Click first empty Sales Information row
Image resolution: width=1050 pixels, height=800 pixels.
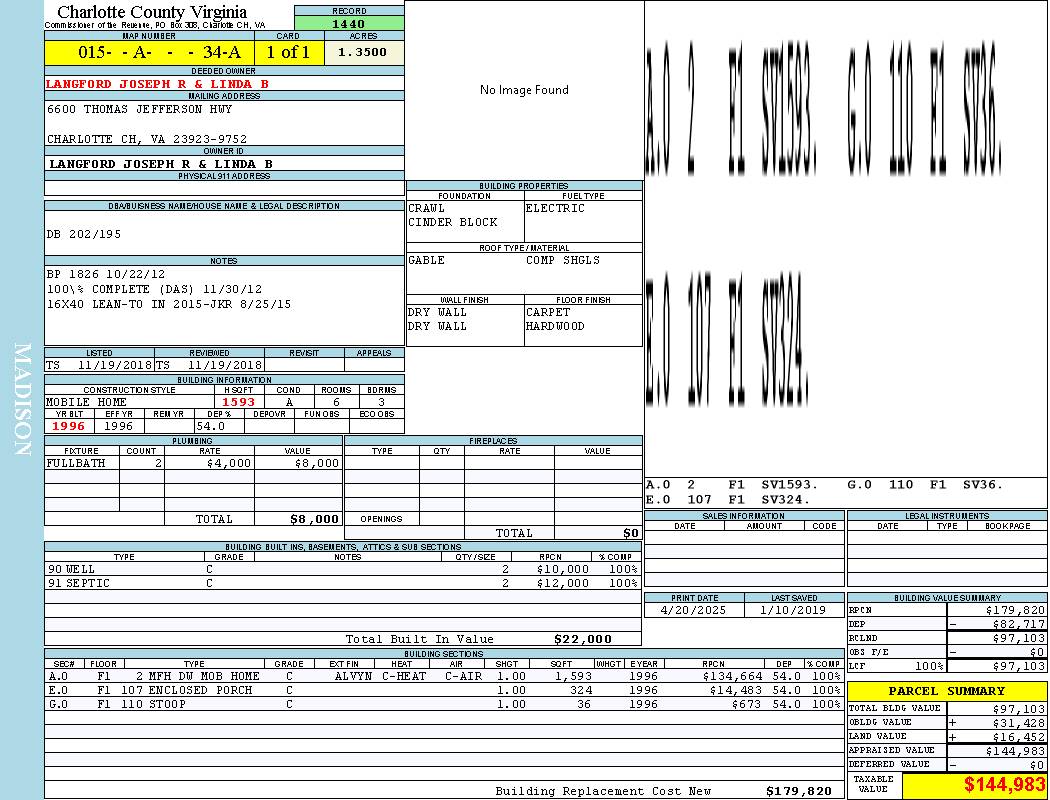pyautogui.click(x=745, y=538)
